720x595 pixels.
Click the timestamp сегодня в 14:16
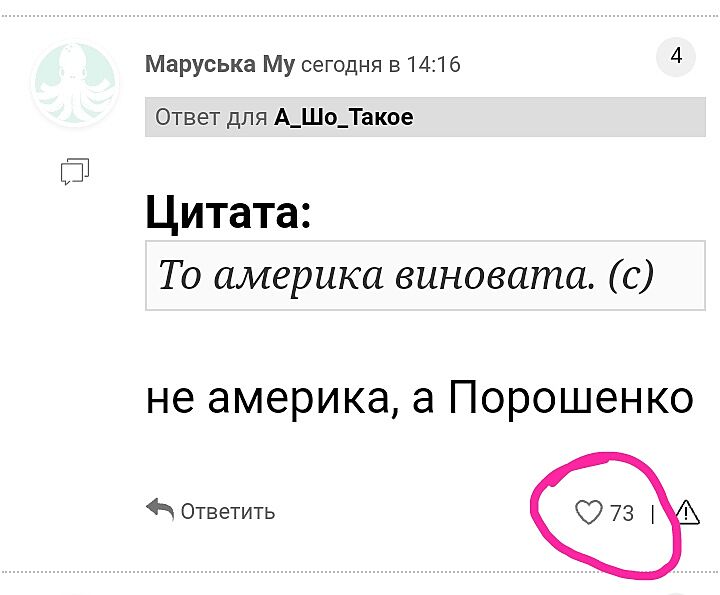(x=381, y=65)
